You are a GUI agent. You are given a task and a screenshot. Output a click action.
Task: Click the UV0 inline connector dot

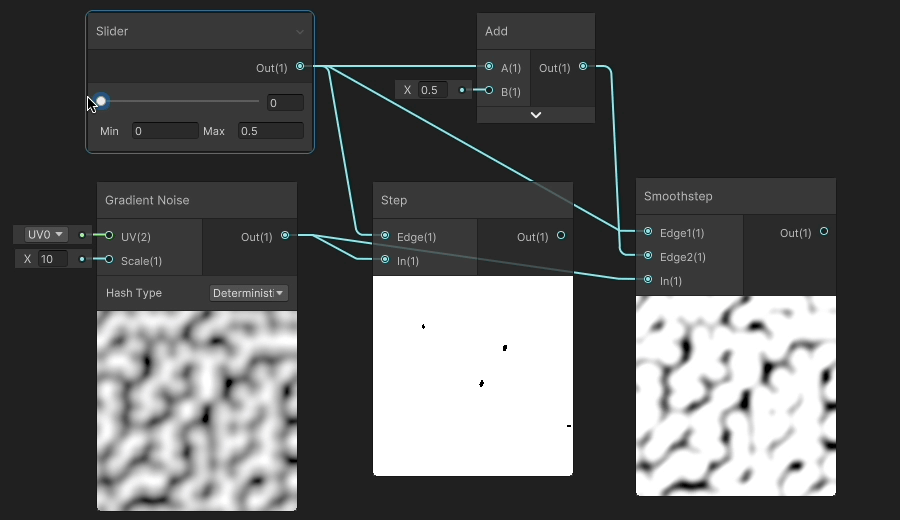coord(82,235)
